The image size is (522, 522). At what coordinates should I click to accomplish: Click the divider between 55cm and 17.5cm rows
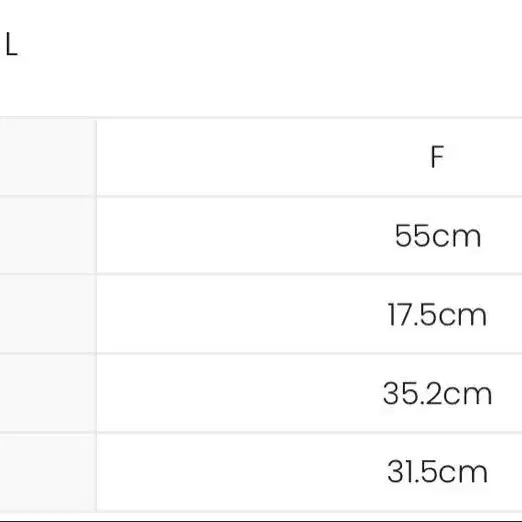(x=261, y=274)
